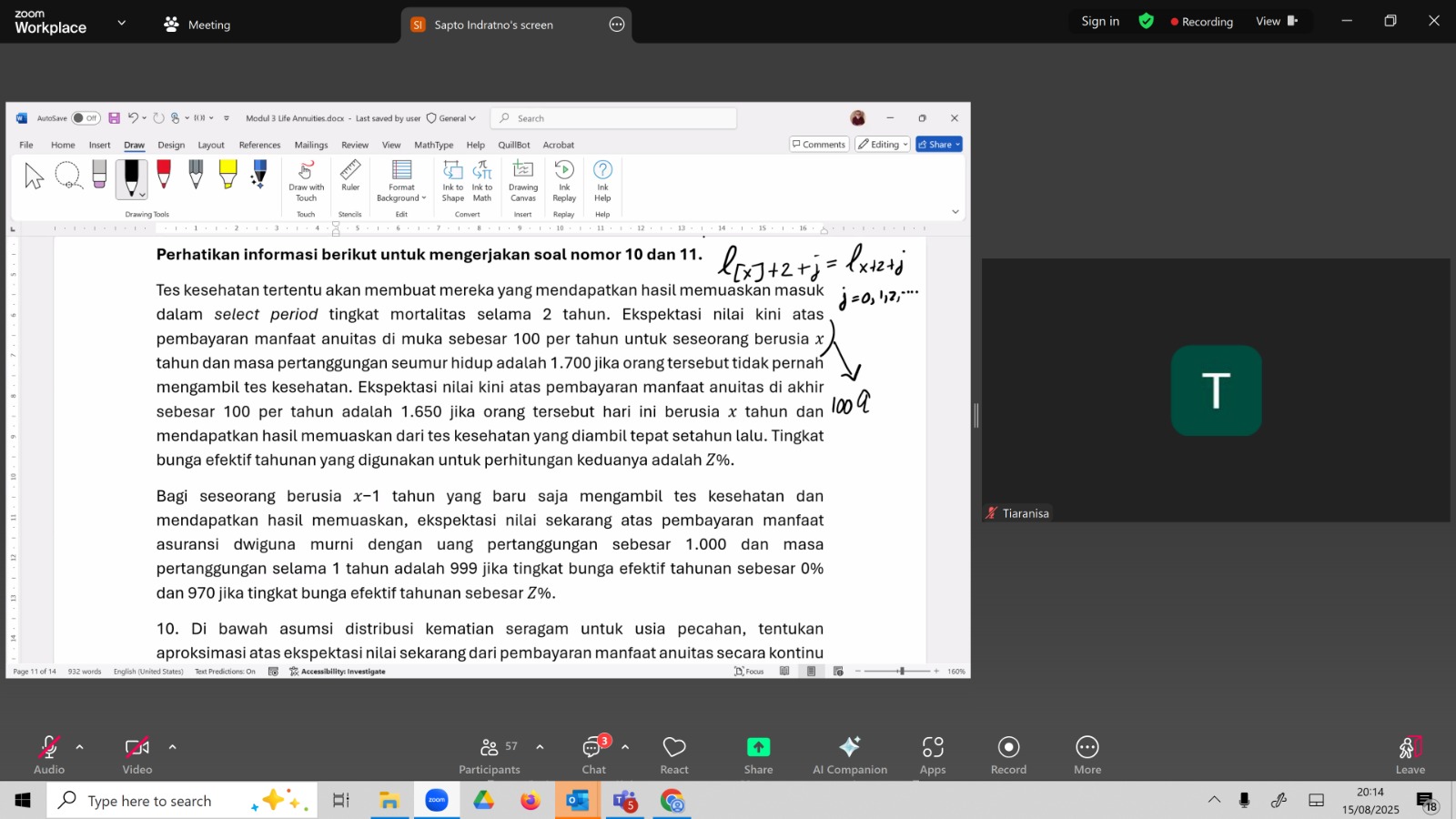This screenshot has width=1456, height=819.
Task: Leave the meeting
Action: pyautogui.click(x=1410, y=754)
